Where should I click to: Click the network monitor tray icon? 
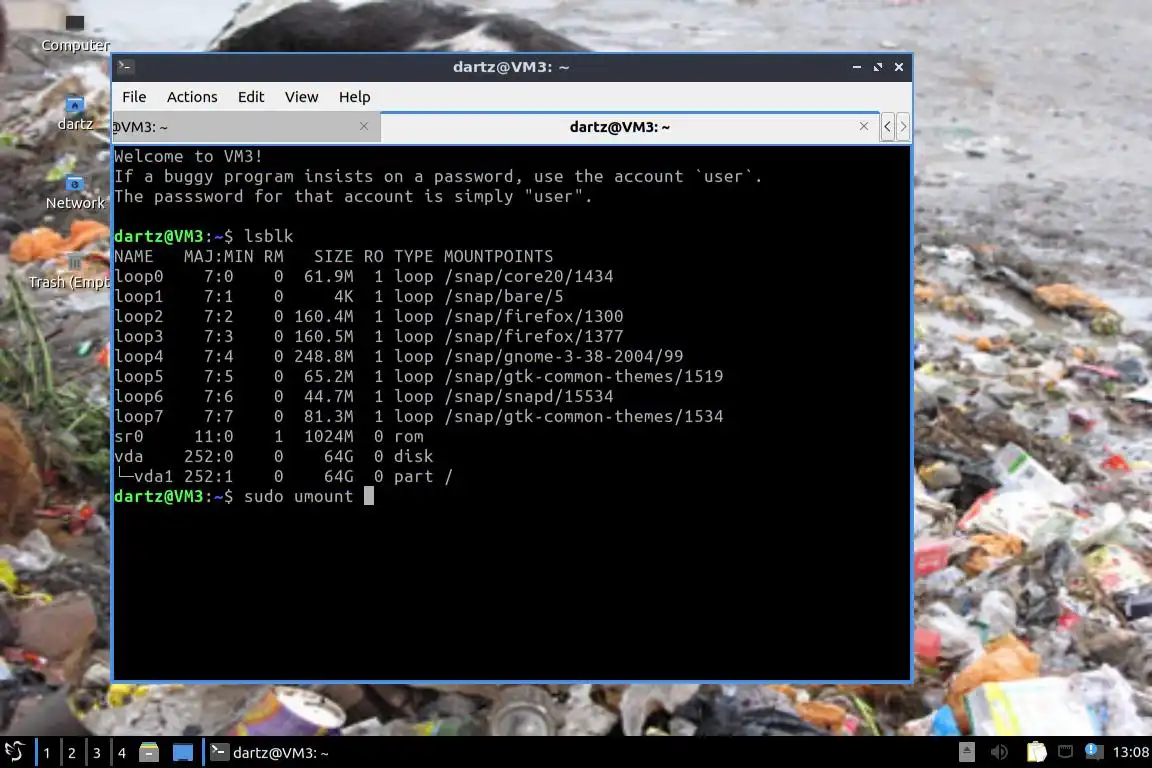(x=1065, y=751)
